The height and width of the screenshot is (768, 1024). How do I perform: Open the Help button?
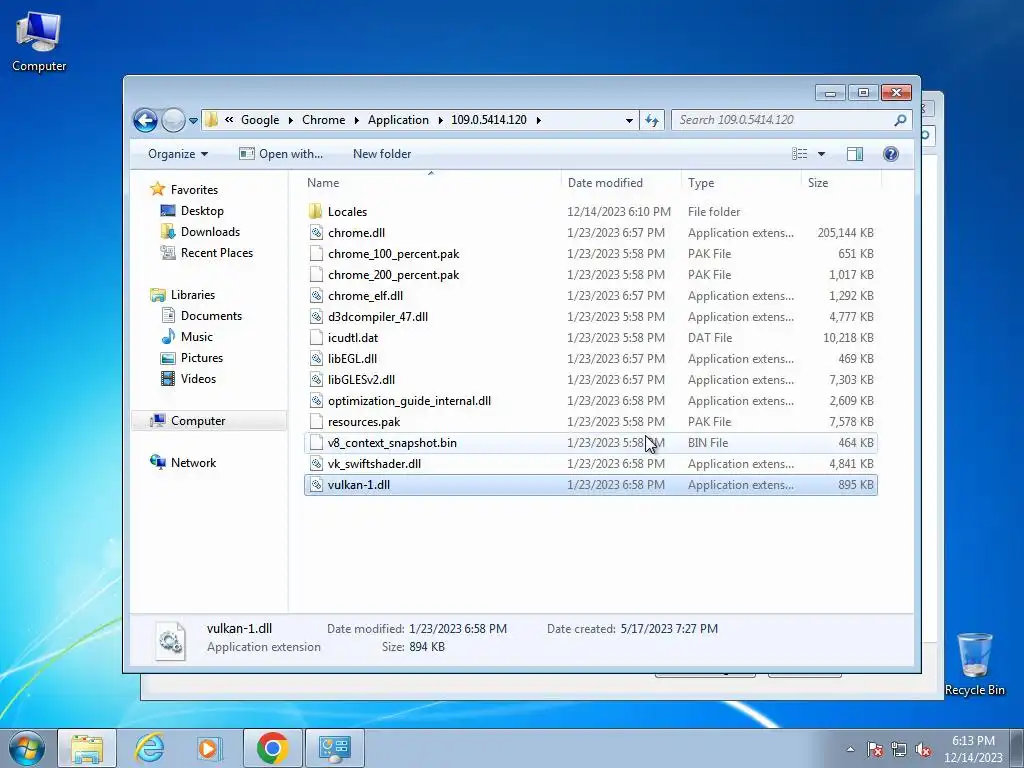click(x=891, y=153)
